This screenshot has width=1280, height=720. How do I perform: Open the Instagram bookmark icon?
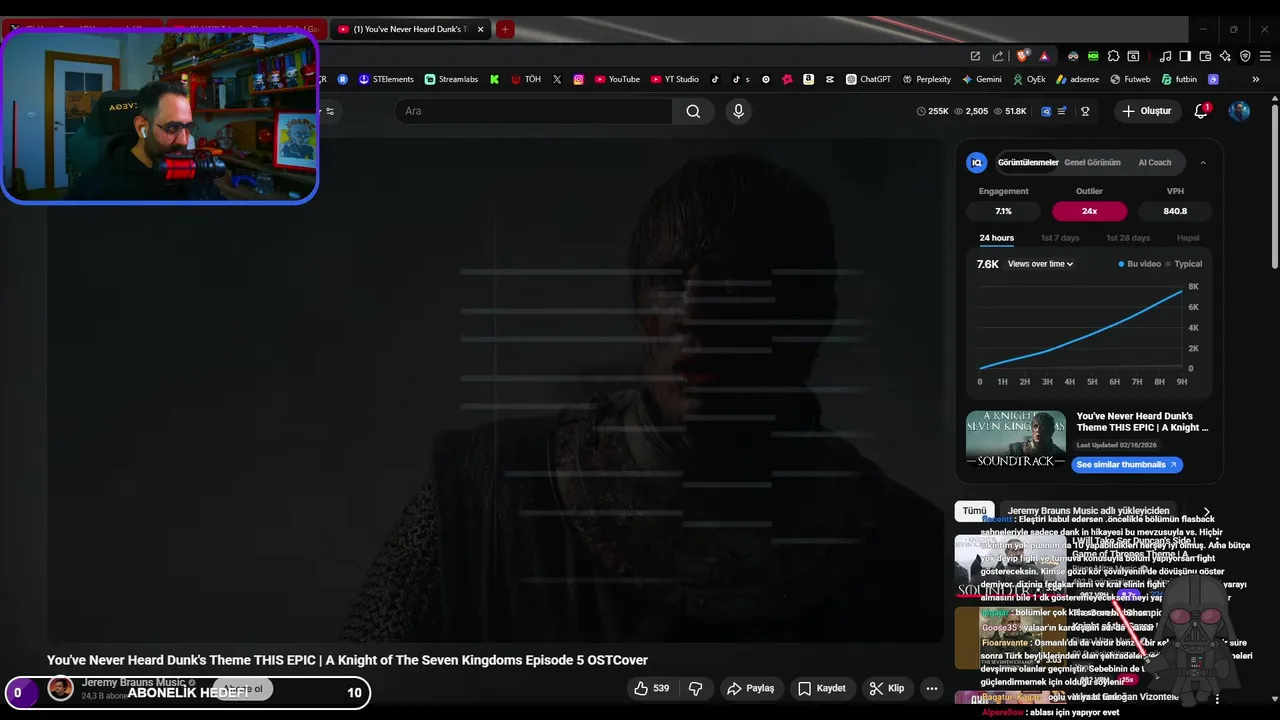pos(578,79)
